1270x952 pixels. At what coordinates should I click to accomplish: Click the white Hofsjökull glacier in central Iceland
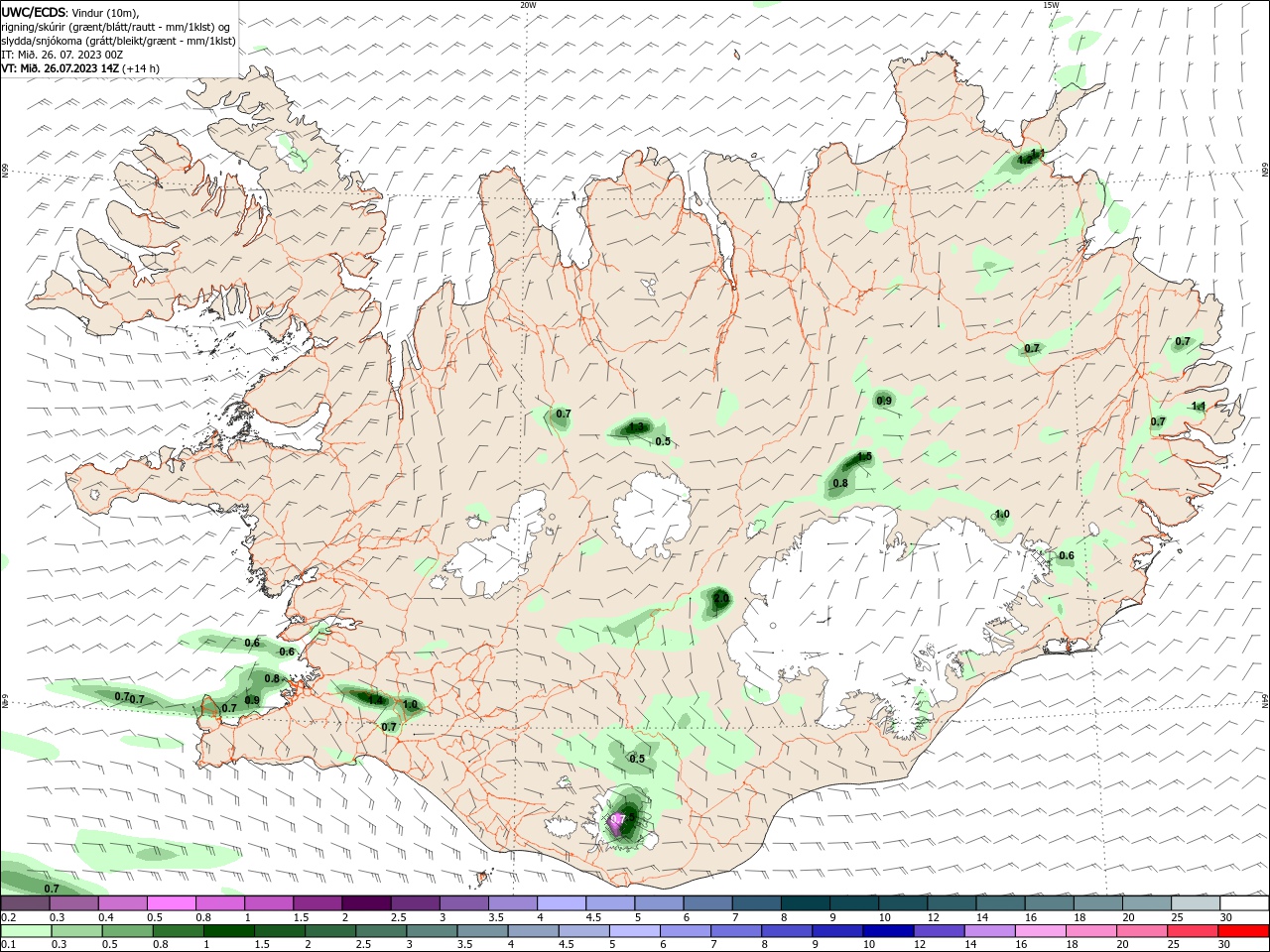pos(652,513)
